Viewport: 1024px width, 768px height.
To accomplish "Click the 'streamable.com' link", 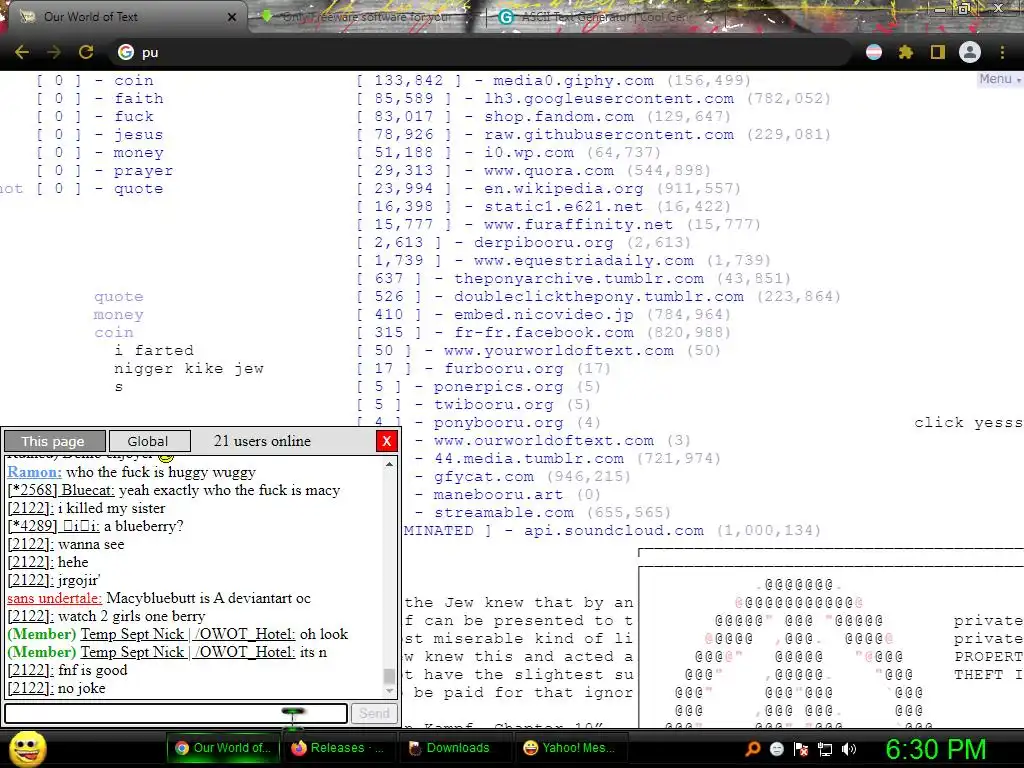I will 504,512.
